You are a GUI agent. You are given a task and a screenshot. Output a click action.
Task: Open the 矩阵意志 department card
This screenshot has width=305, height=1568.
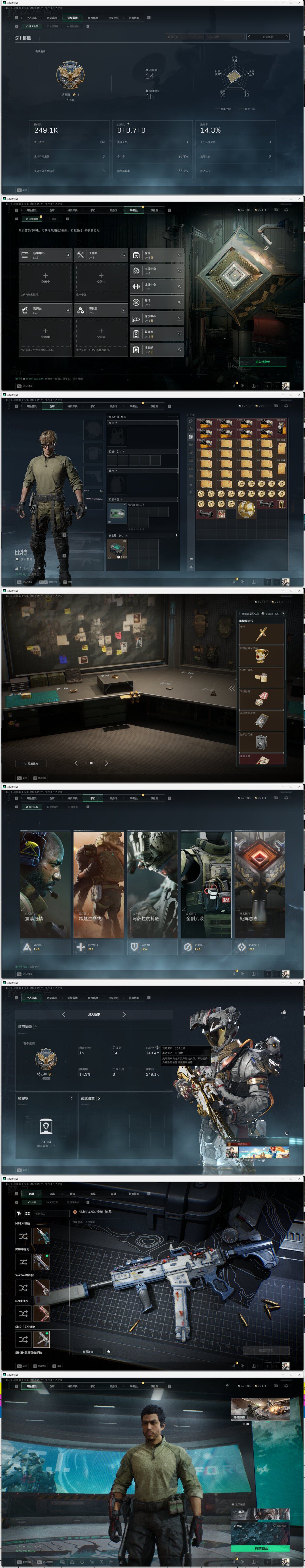[x=260, y=884]
